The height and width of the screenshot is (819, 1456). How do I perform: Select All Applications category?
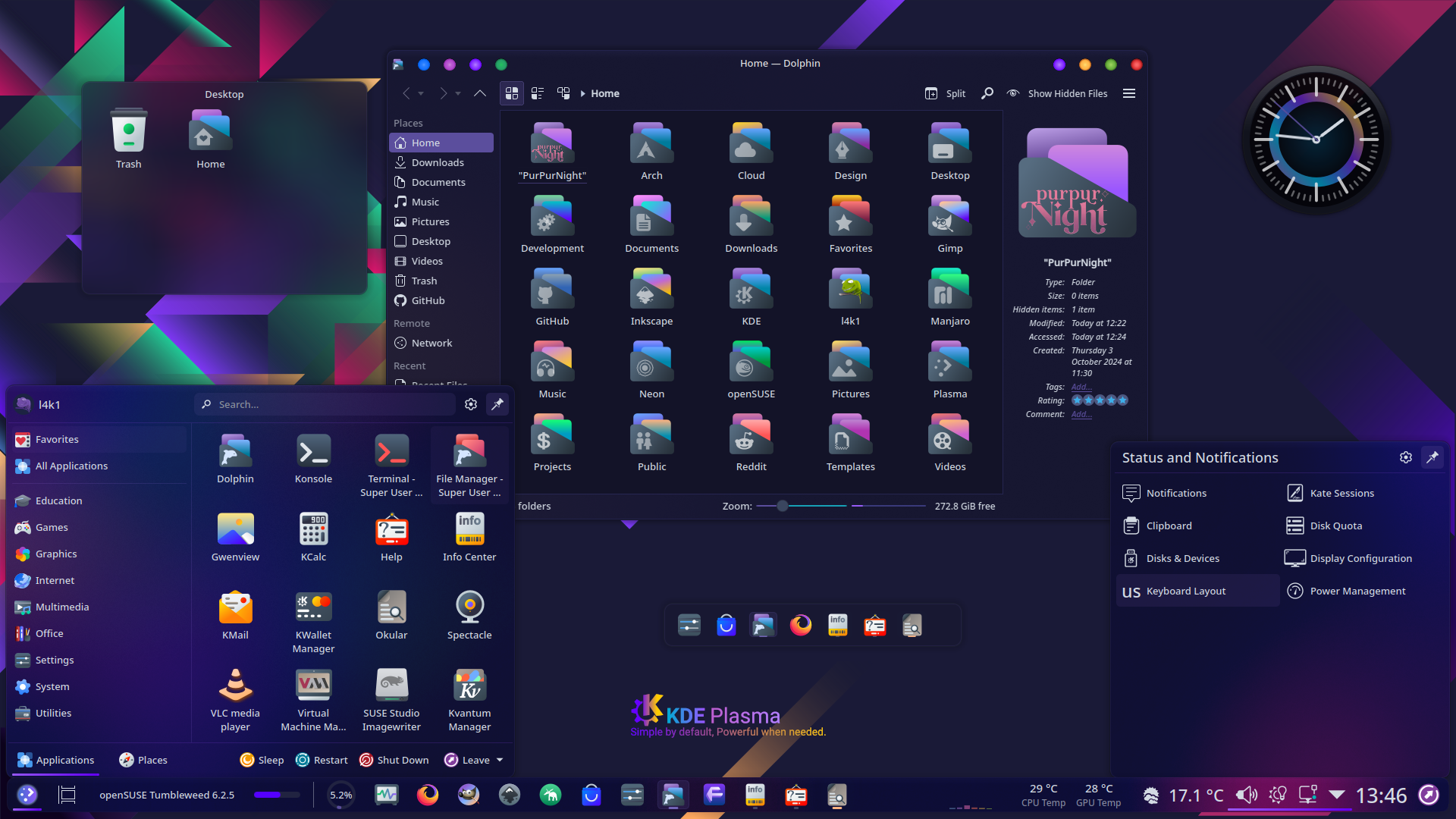[x=98, y=466]
